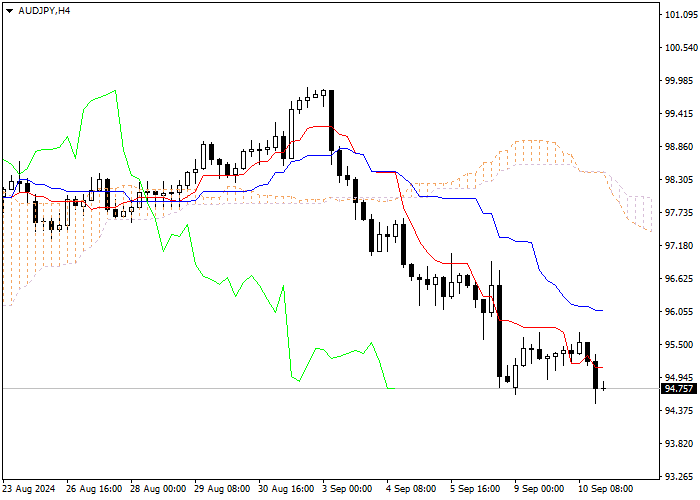Click the 30 Aug 16:00 time label
The width and height of the screenshot is (700, 500).
pyautogui.click(x=287, y=489)
